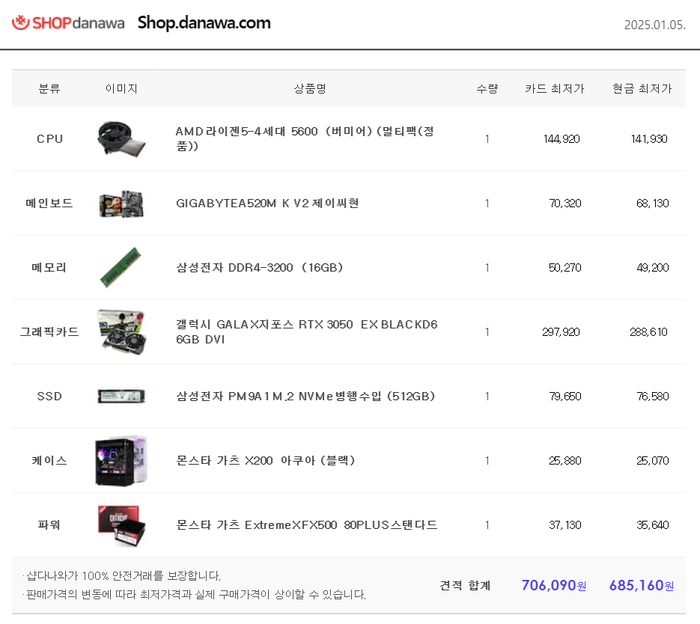Click CPU card price 144,920

(561, 139)
